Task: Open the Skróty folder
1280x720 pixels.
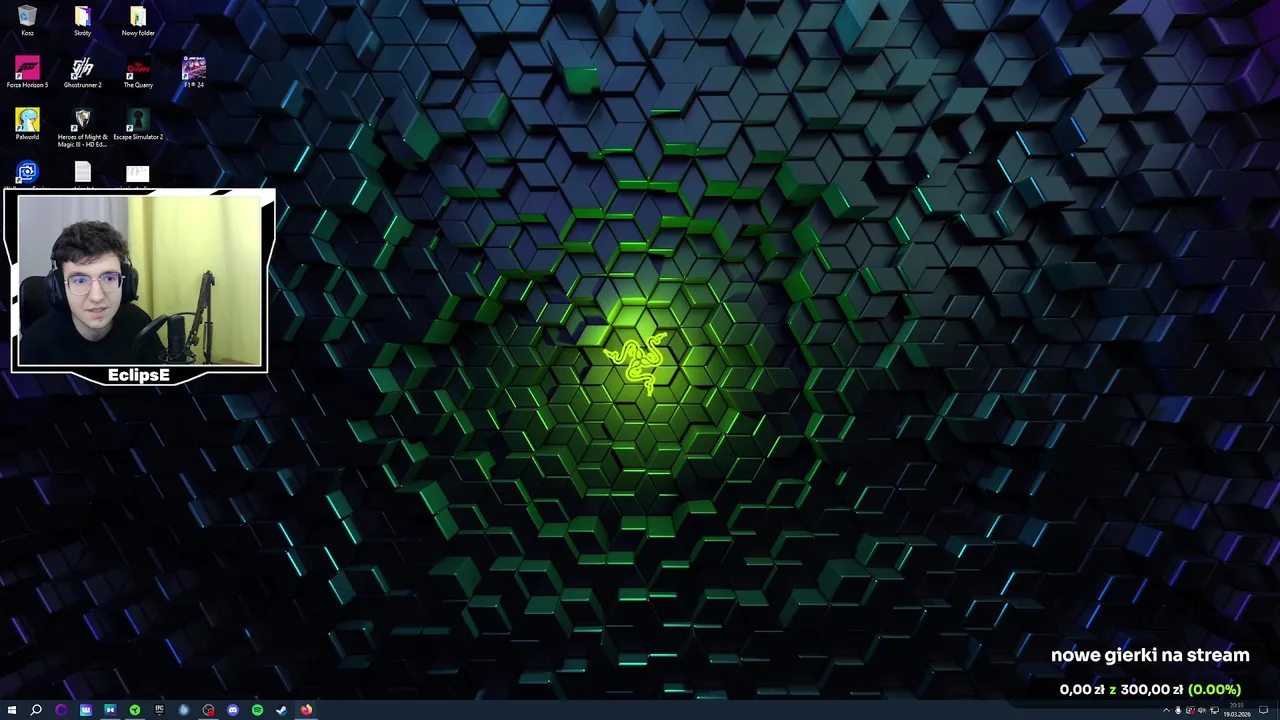Action: pos(82,21)
